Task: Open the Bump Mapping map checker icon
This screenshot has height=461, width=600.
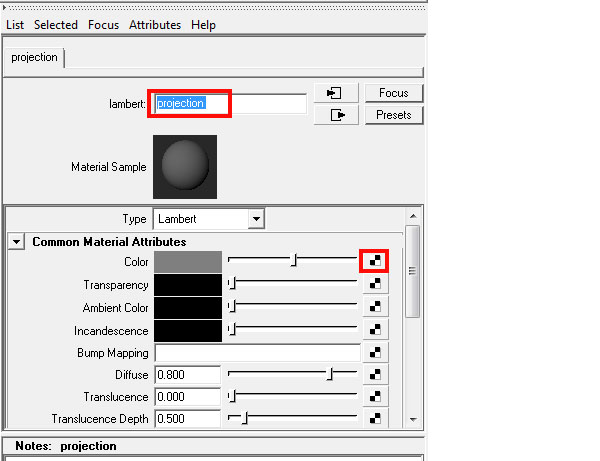Action: click(x=375, y=352)
